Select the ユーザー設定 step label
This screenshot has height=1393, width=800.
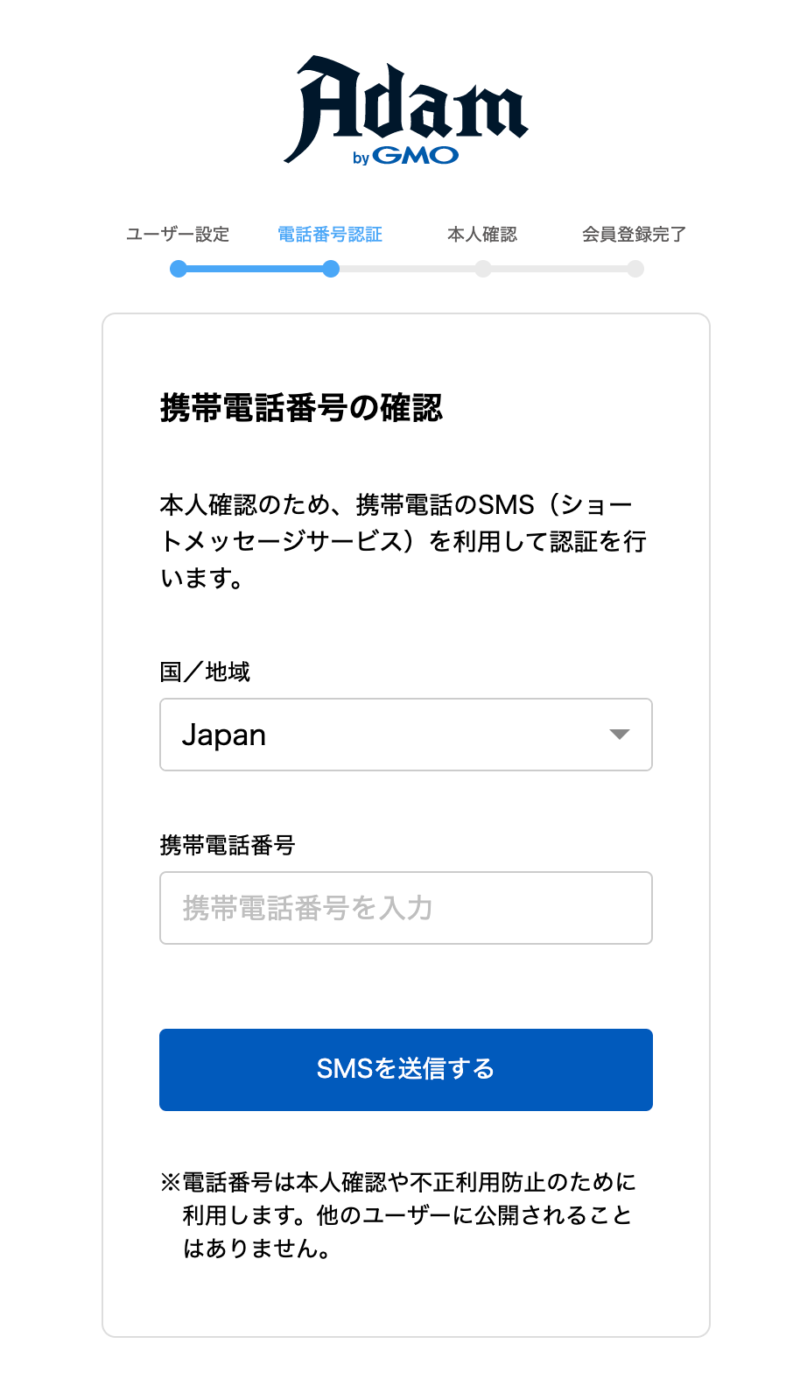[x=178, y=235]
